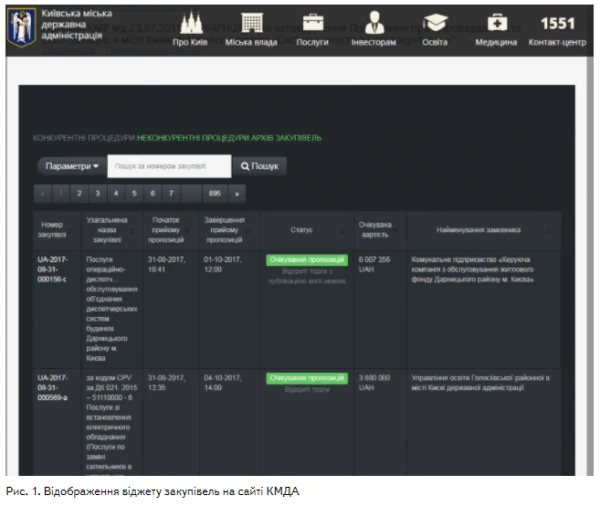Click the Освіта graduation cap icon

click(x=435, y=22)
